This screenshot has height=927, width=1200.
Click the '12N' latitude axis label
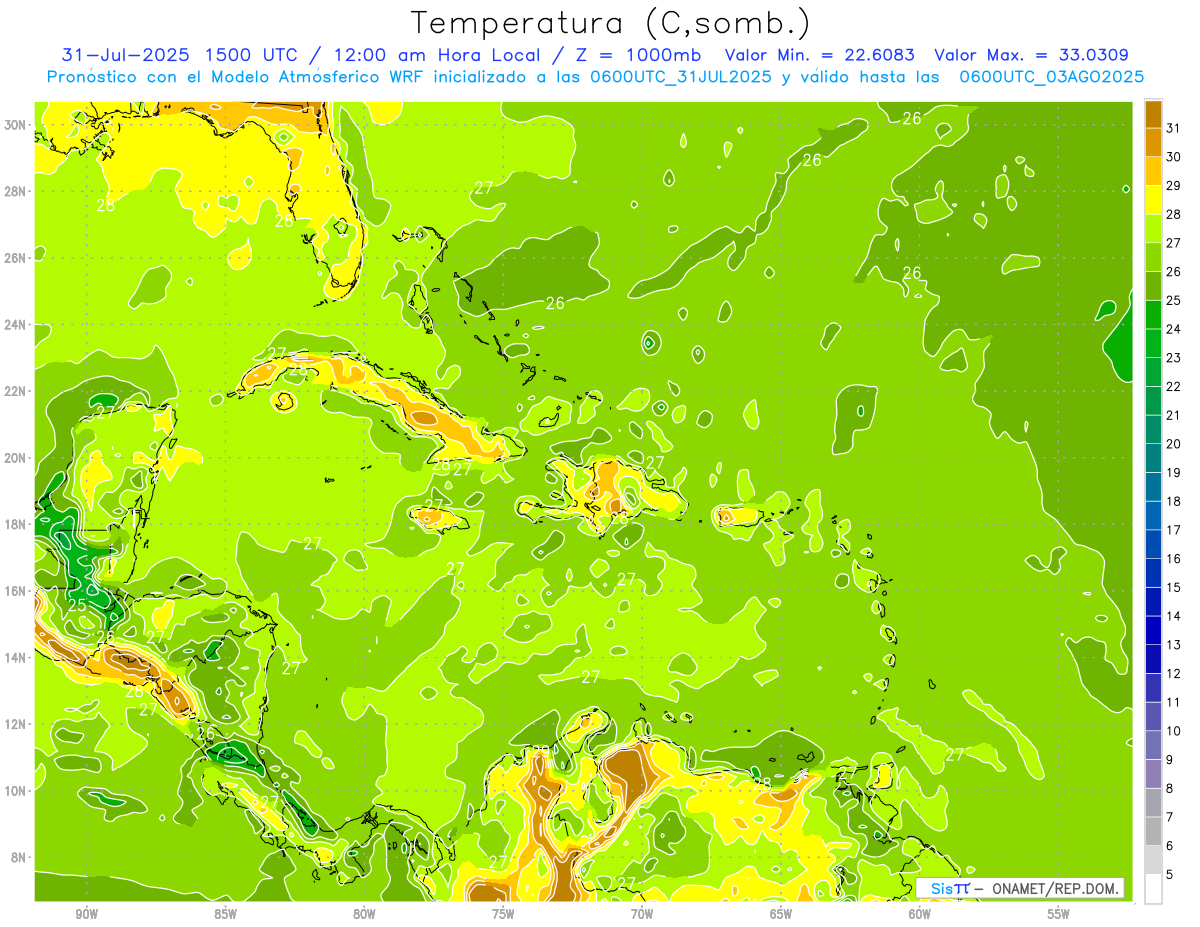point(15,724)
